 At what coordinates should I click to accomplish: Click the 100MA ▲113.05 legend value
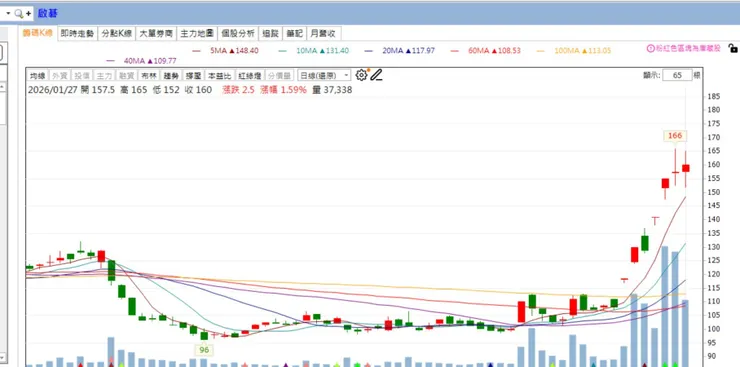pyautogui.click(x=582, y=50)
